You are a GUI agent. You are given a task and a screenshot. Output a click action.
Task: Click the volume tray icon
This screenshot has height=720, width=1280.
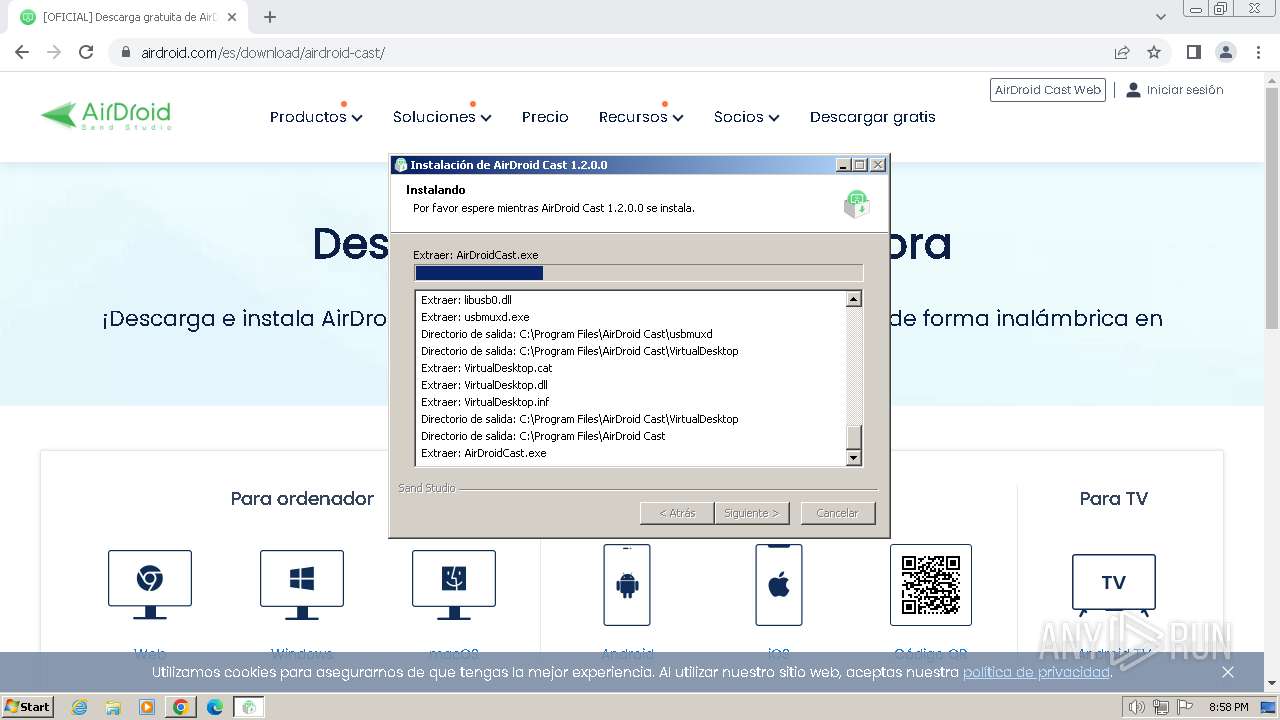coord(1137,707)
